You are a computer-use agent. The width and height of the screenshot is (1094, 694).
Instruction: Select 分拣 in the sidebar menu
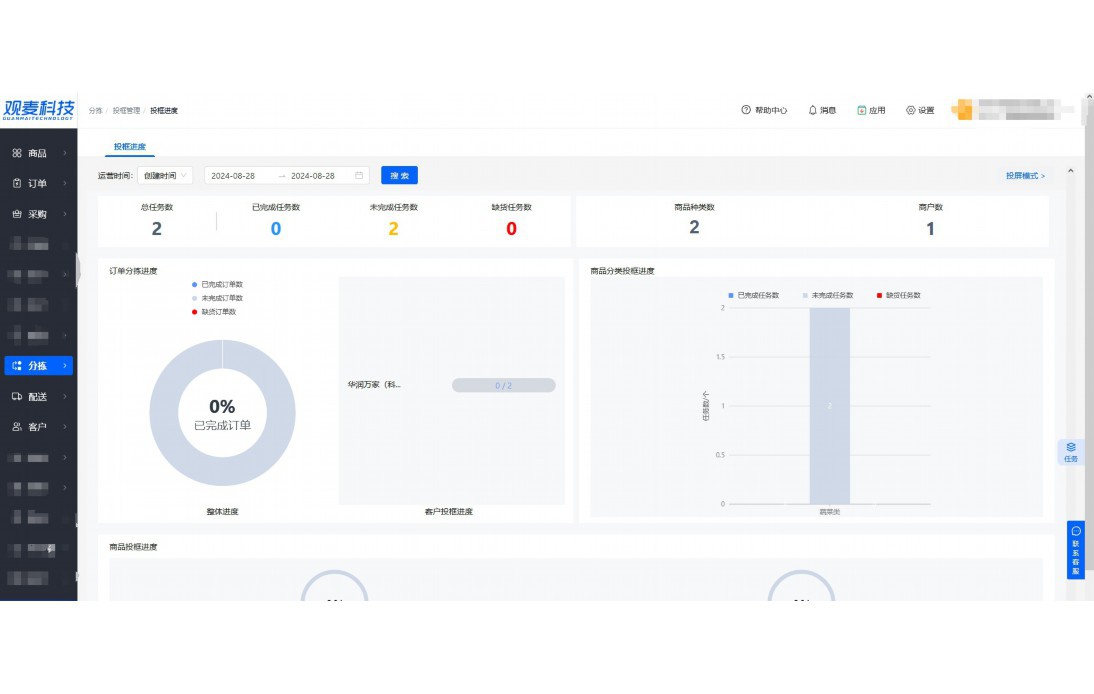coord(38,366)
